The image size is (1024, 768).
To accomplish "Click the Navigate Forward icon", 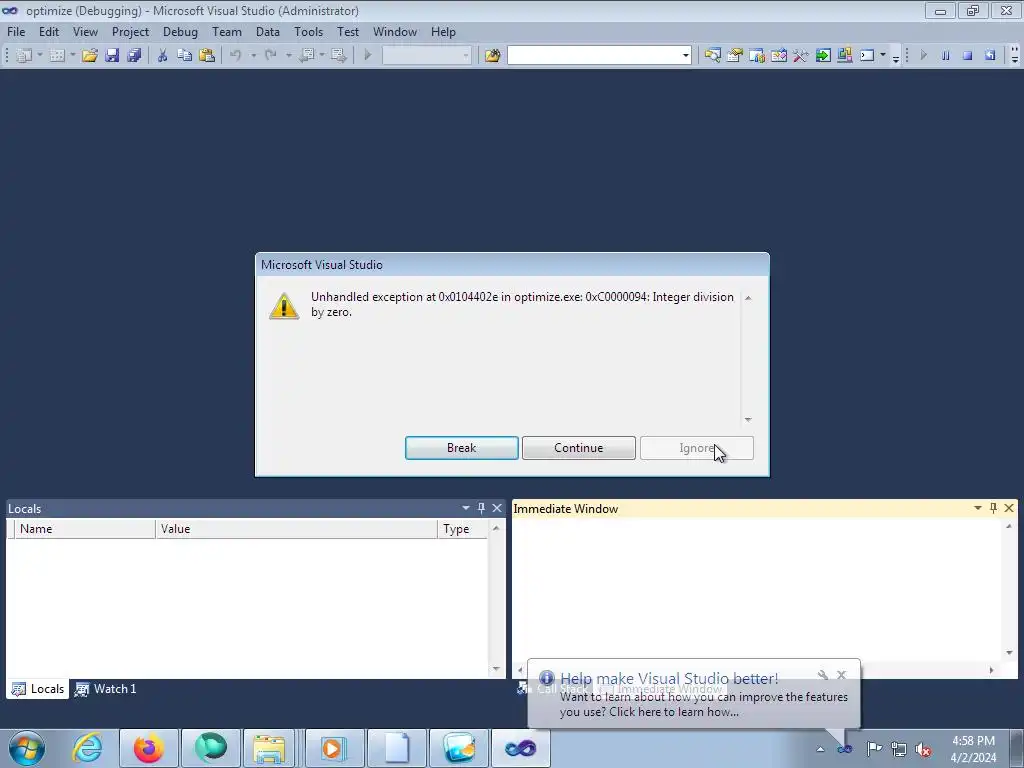I will (x=338, y=56).
